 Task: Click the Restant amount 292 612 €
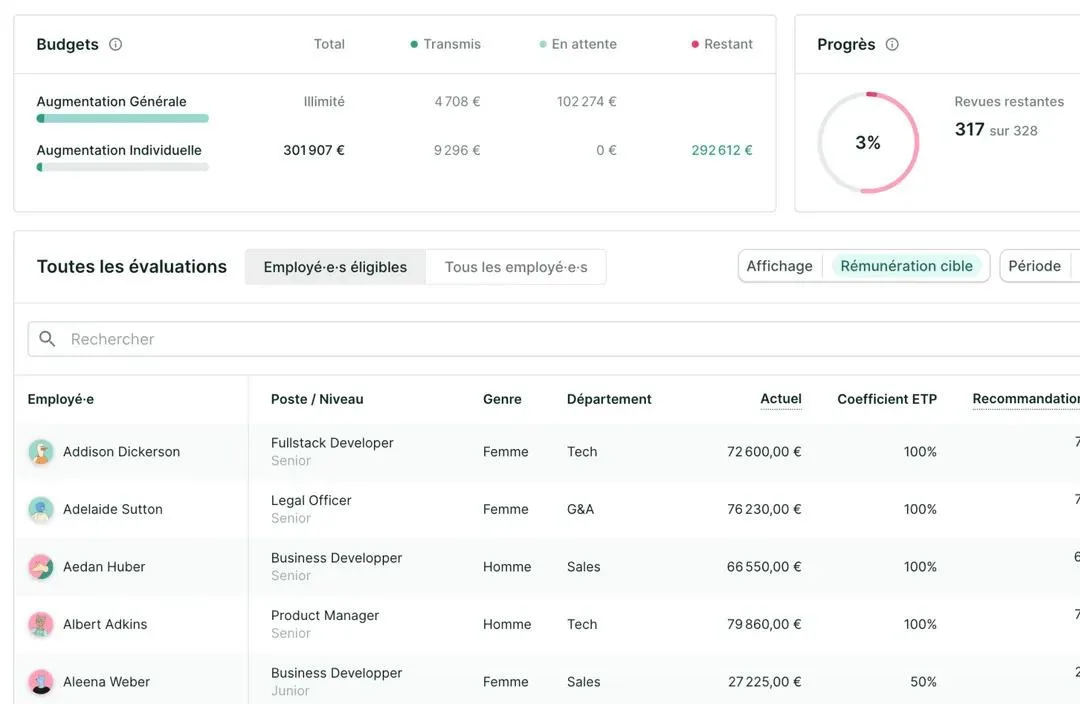pyautogui.click(x=722, y=150)
